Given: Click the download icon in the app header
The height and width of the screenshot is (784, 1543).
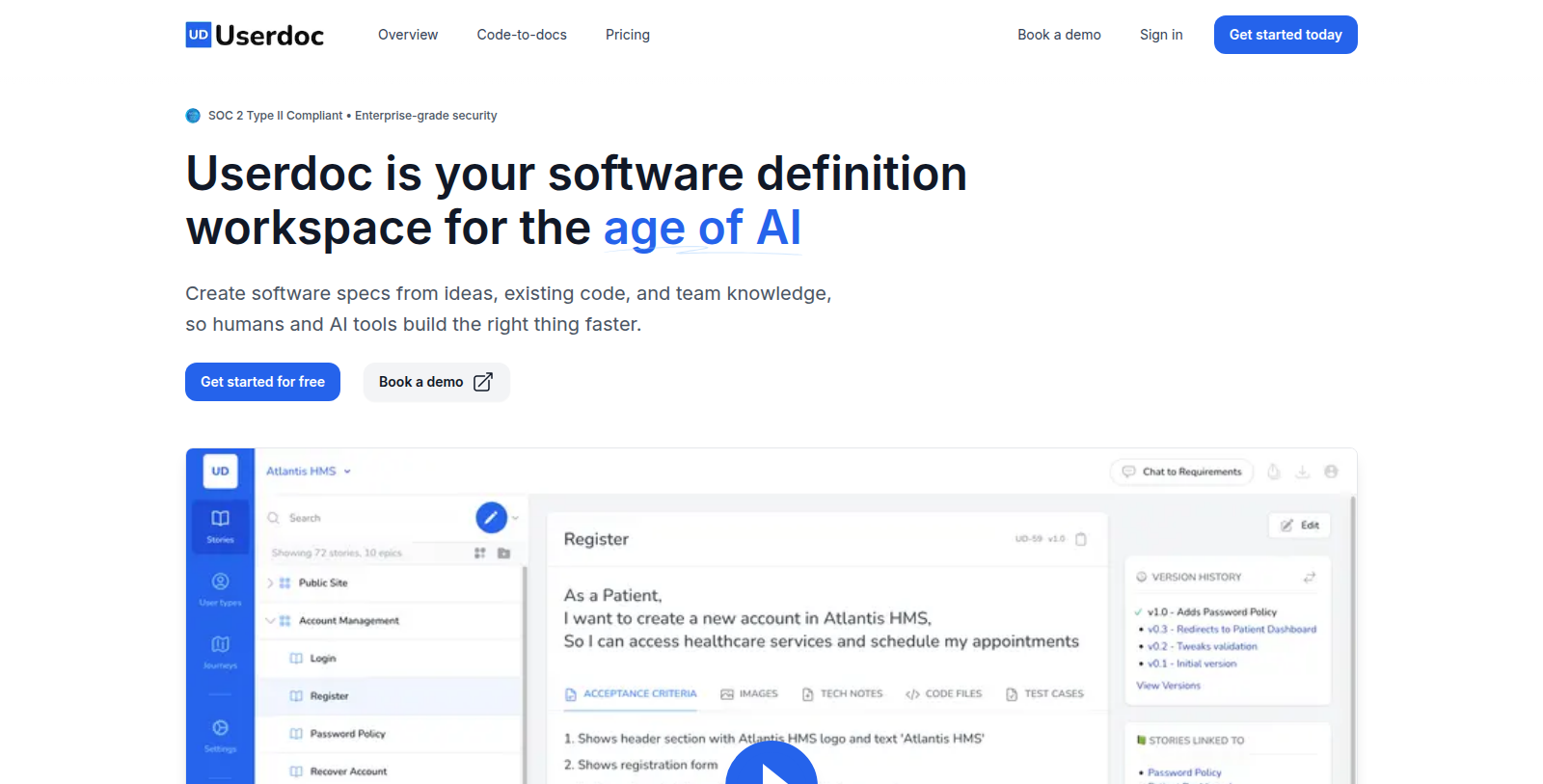Looking at the screenshot, I should tap(1302, 472).
